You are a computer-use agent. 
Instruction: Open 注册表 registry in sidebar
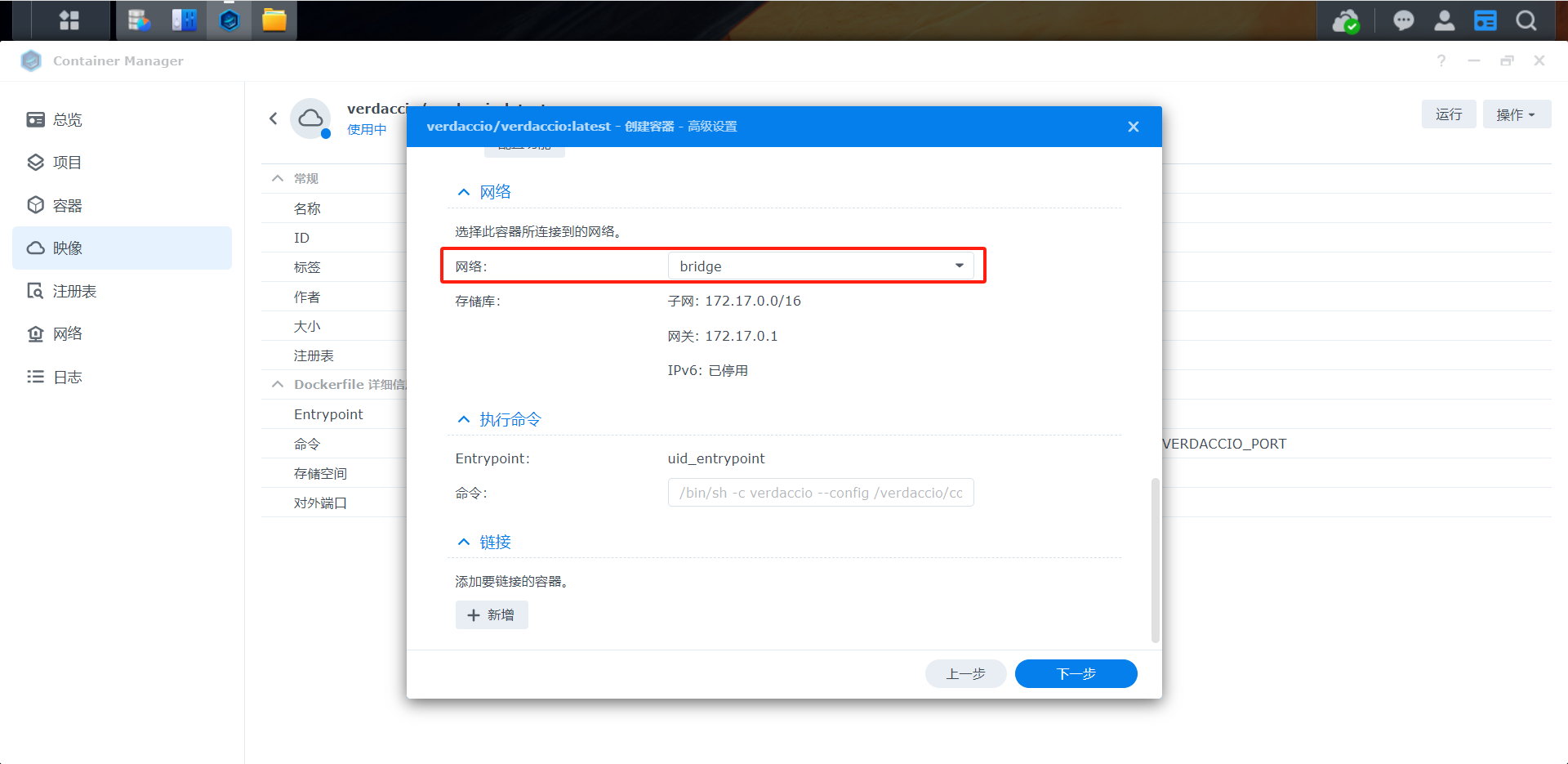122,291
